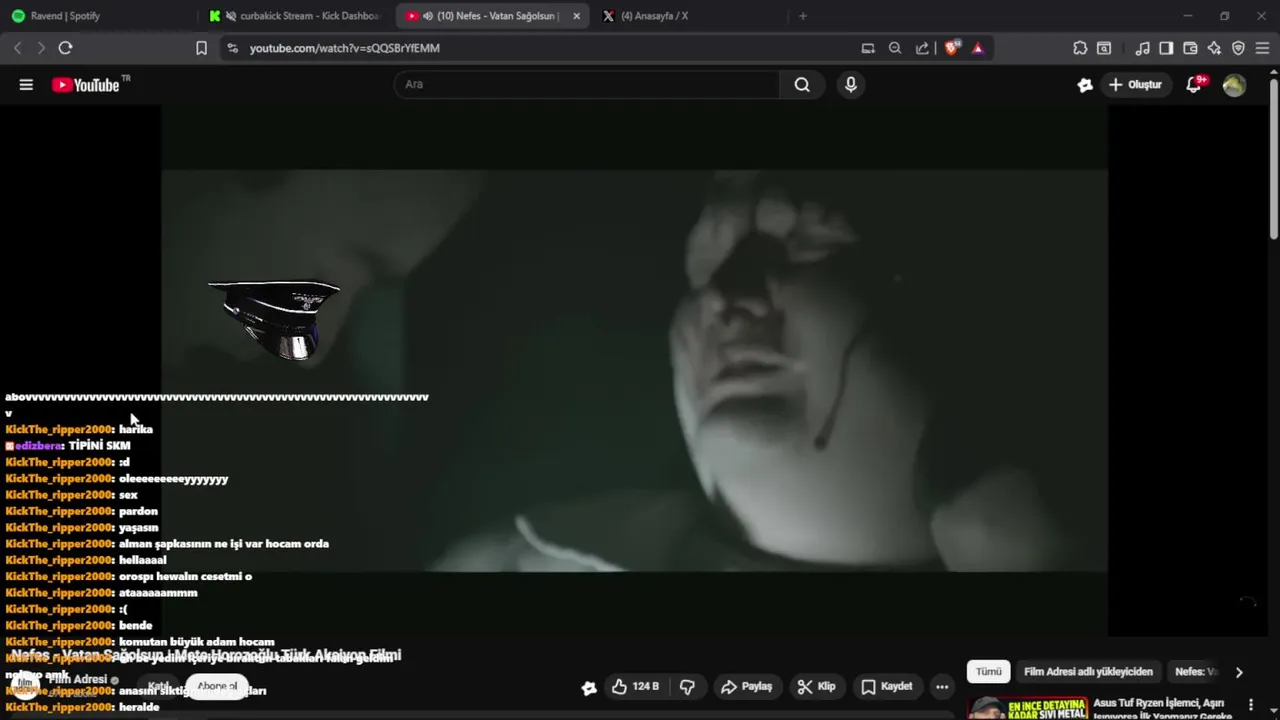Open the browser main menu
Image resolution: width=1280 pixels, height=720 pixels.
pyautogui.click(x=1262, y=48)
